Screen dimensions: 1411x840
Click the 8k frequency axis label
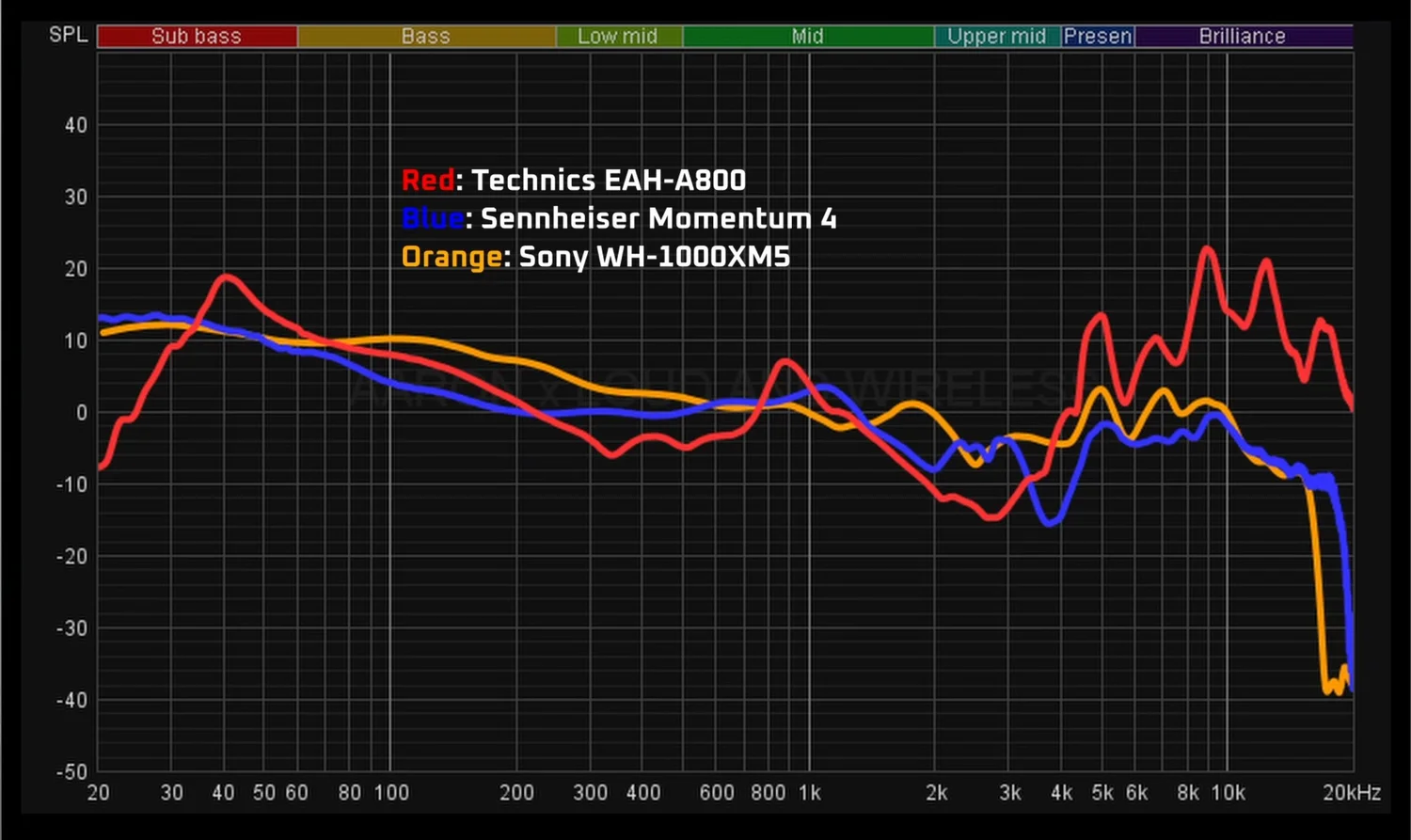tap(1188, 793)
